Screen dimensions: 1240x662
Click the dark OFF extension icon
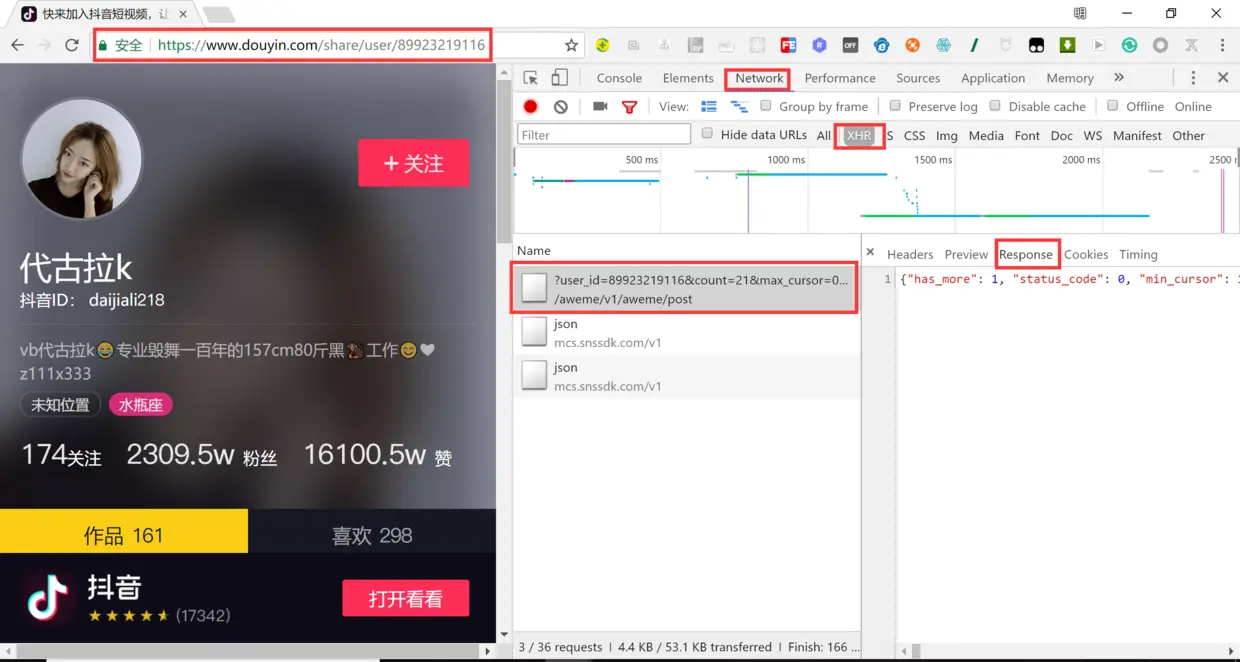(850, 45)
